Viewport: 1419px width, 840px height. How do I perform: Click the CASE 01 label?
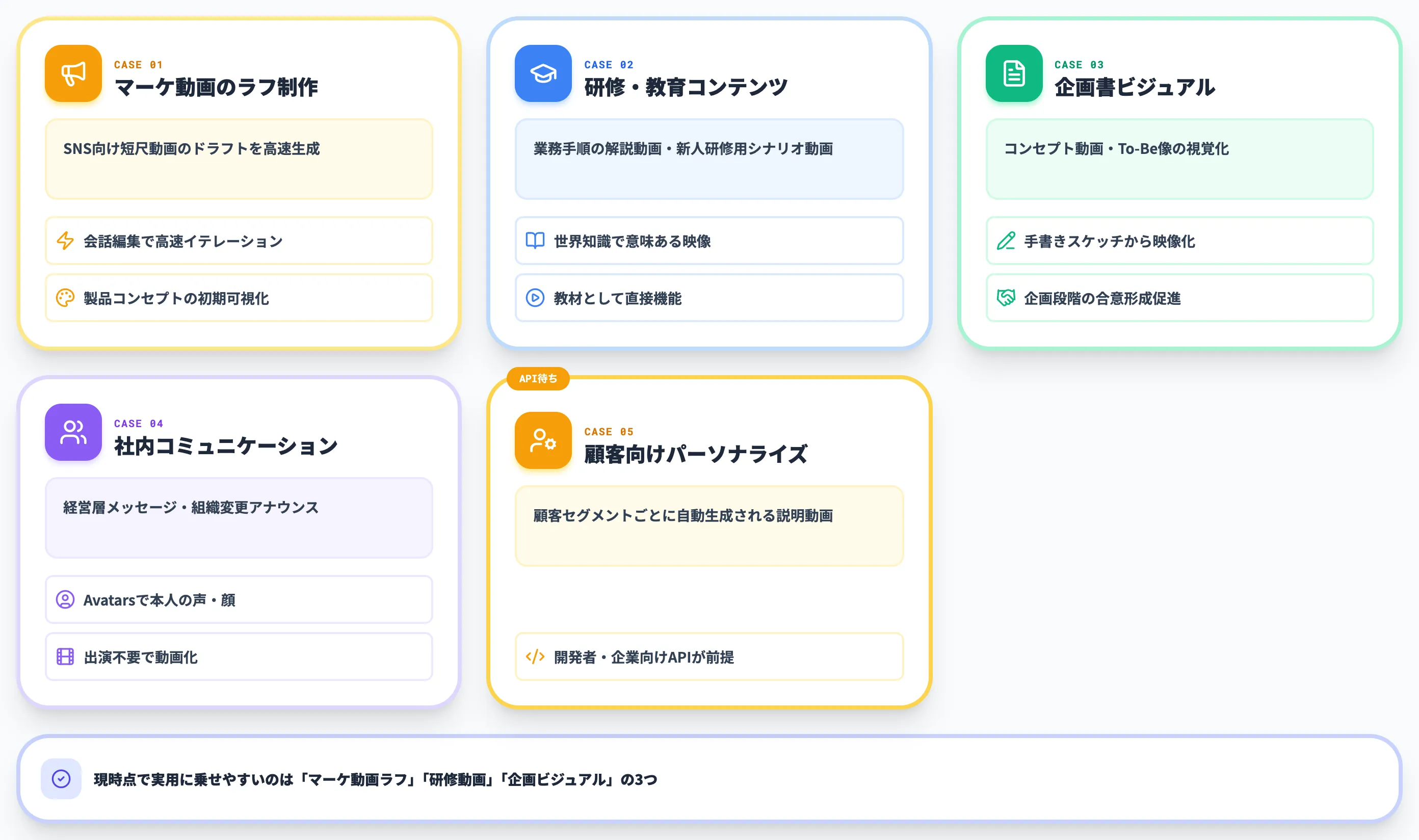pyautogui.click(x=138, y=65)
